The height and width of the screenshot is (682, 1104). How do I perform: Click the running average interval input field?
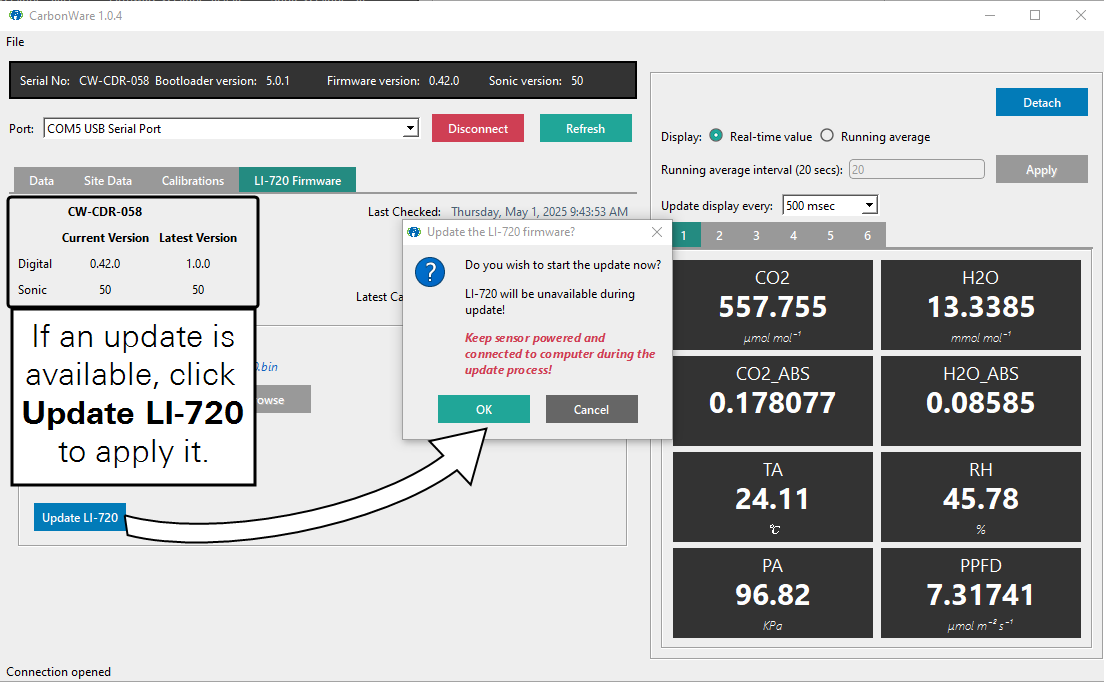point(917,170)
